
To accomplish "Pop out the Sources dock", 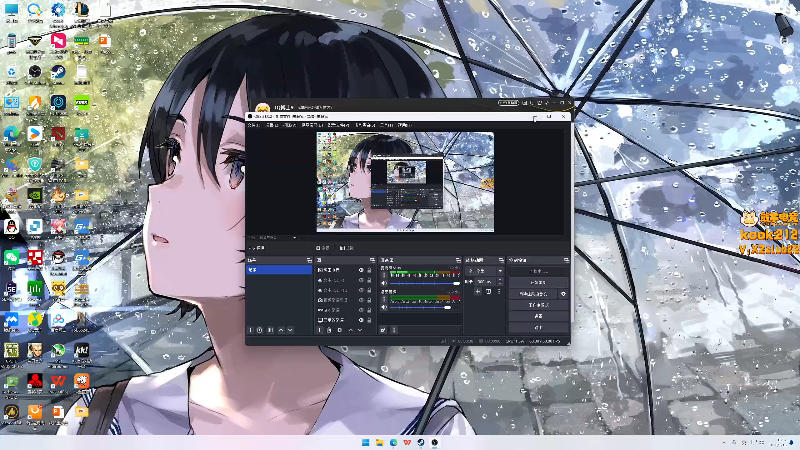I will pyautogui.click(x=372, y=260).
